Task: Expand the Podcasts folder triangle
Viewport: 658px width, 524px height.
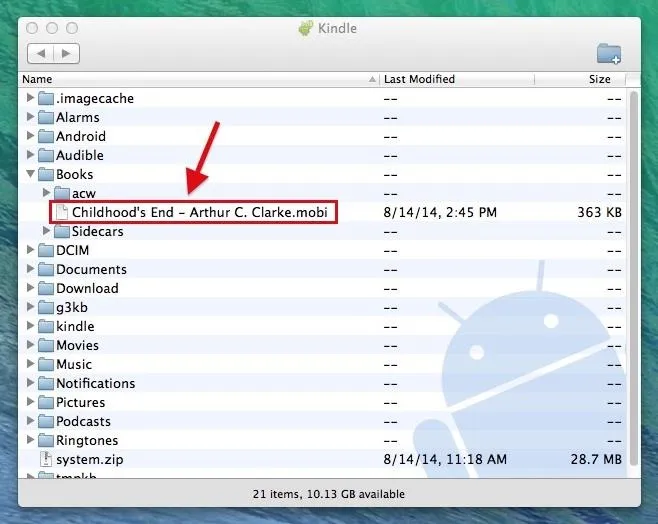Action: click(x=30, y=421)
